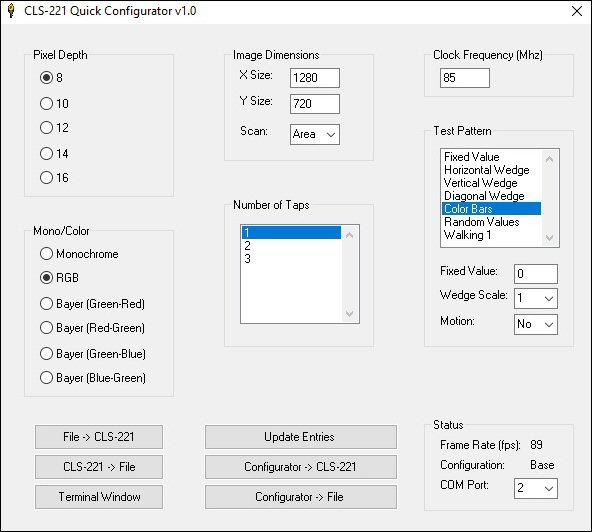Open the Motion dropdown
The image size is (592, 532).
[x=536, y=324]
